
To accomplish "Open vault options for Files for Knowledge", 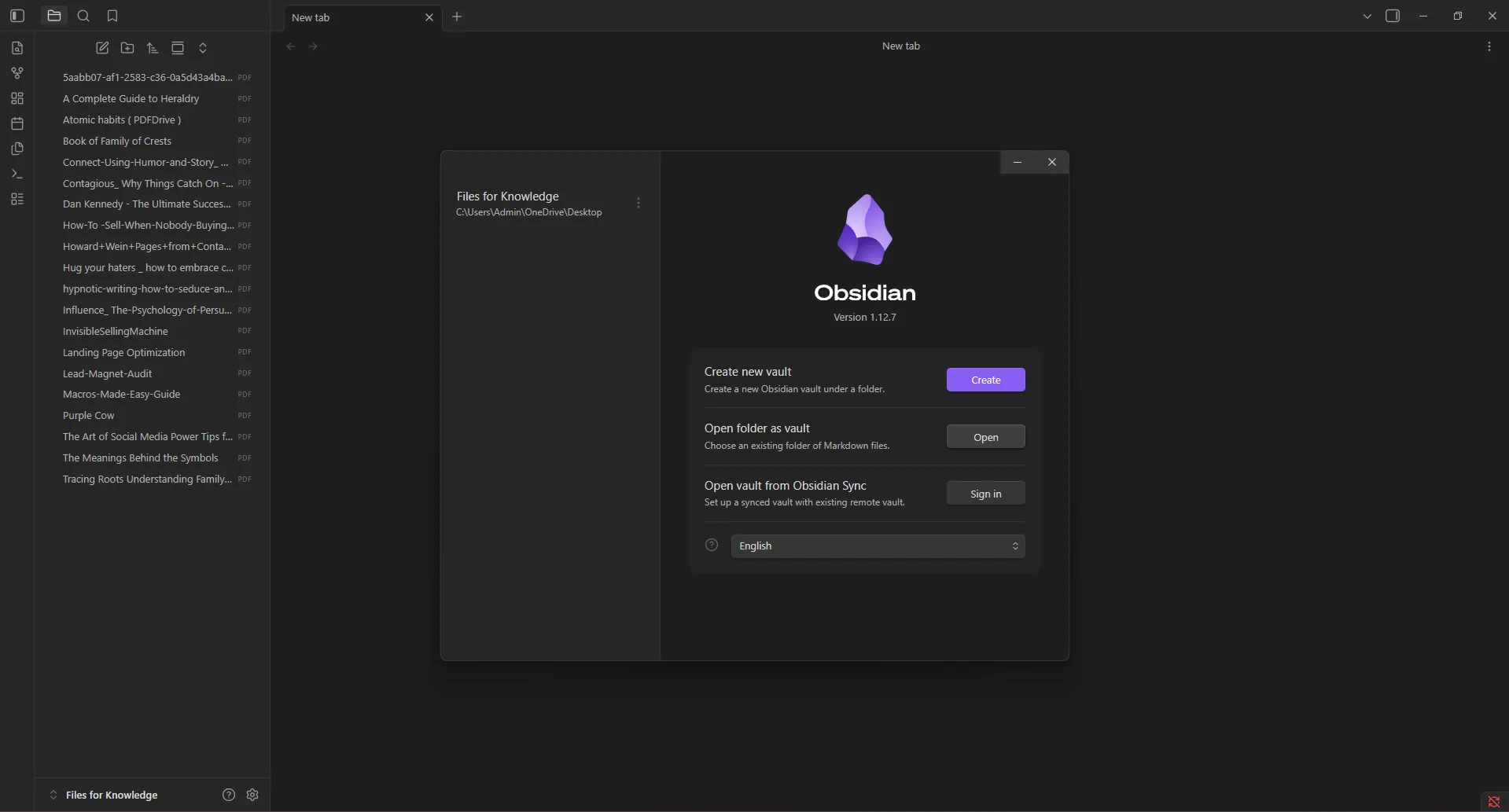I will (x=639, y=203).
